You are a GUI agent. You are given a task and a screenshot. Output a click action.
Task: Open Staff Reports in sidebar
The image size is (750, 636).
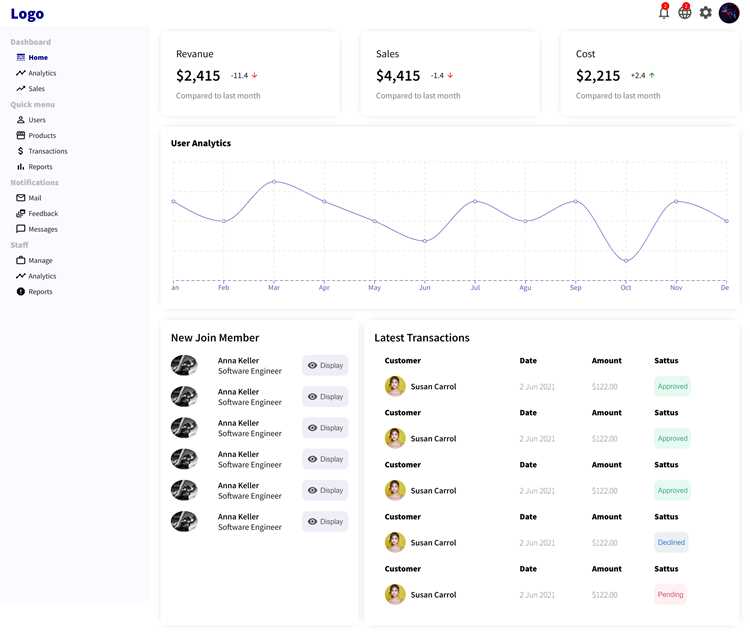pyautogui.click(x=34, y=292)
